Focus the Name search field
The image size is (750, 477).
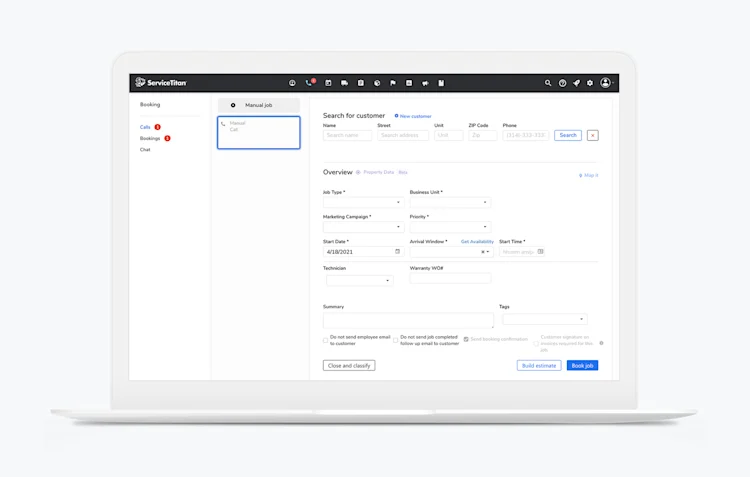coord(347,135)
